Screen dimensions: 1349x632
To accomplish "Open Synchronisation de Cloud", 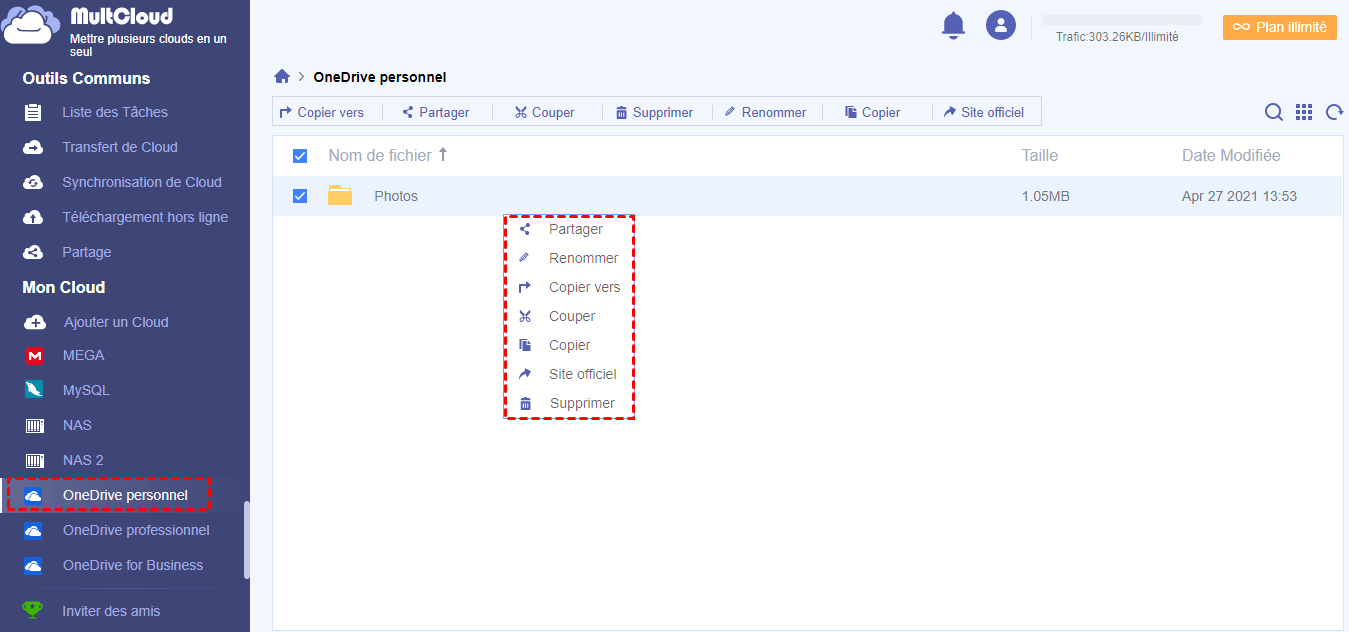I will tap(142, 182).
